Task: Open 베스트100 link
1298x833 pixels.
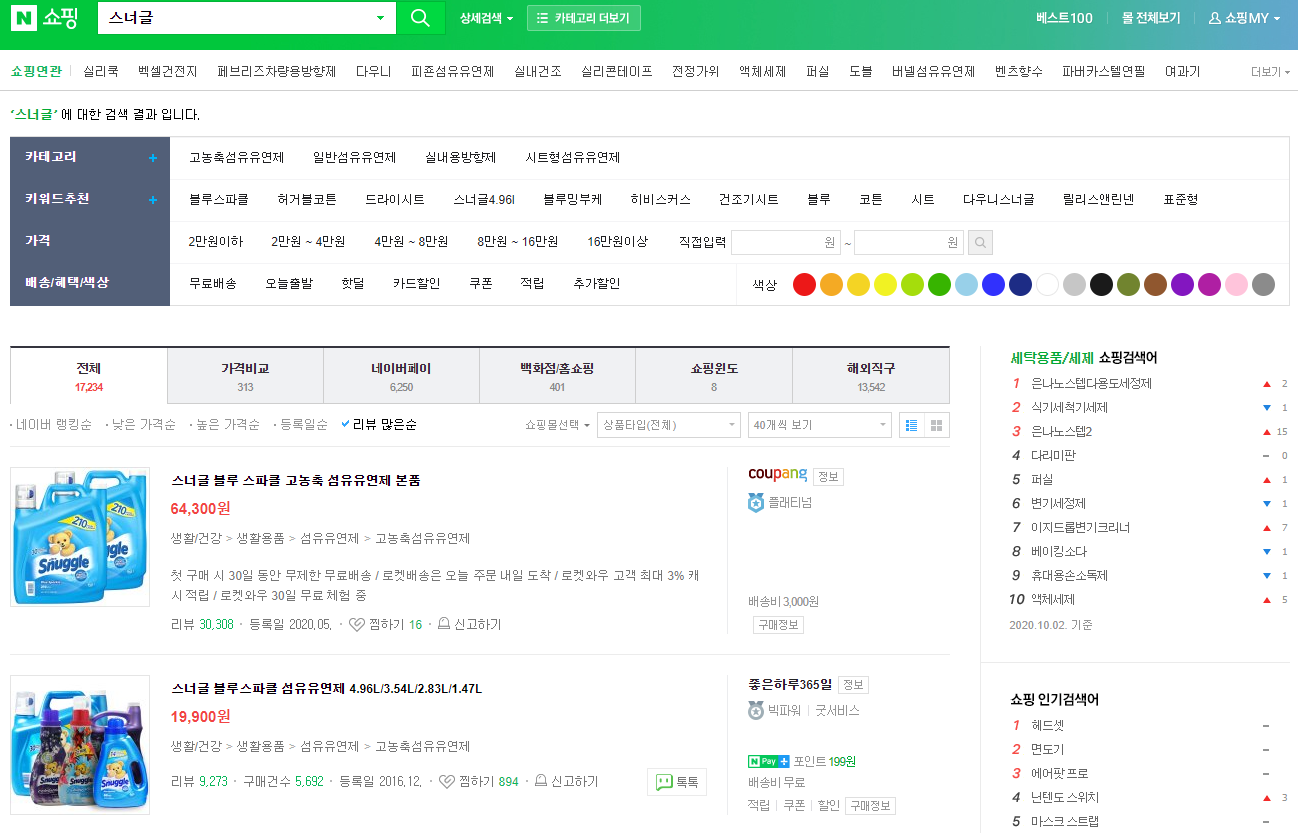Action: coord(1064,18)
